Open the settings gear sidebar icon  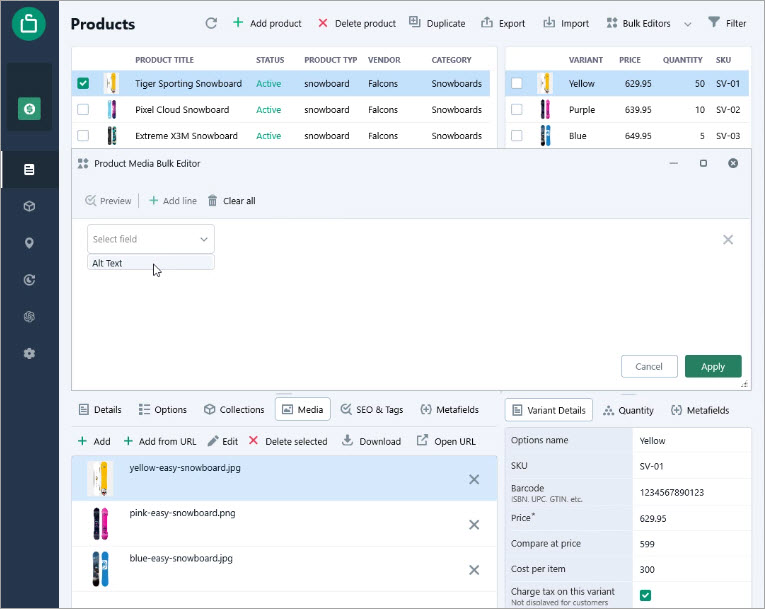click(x=29, y=353)
